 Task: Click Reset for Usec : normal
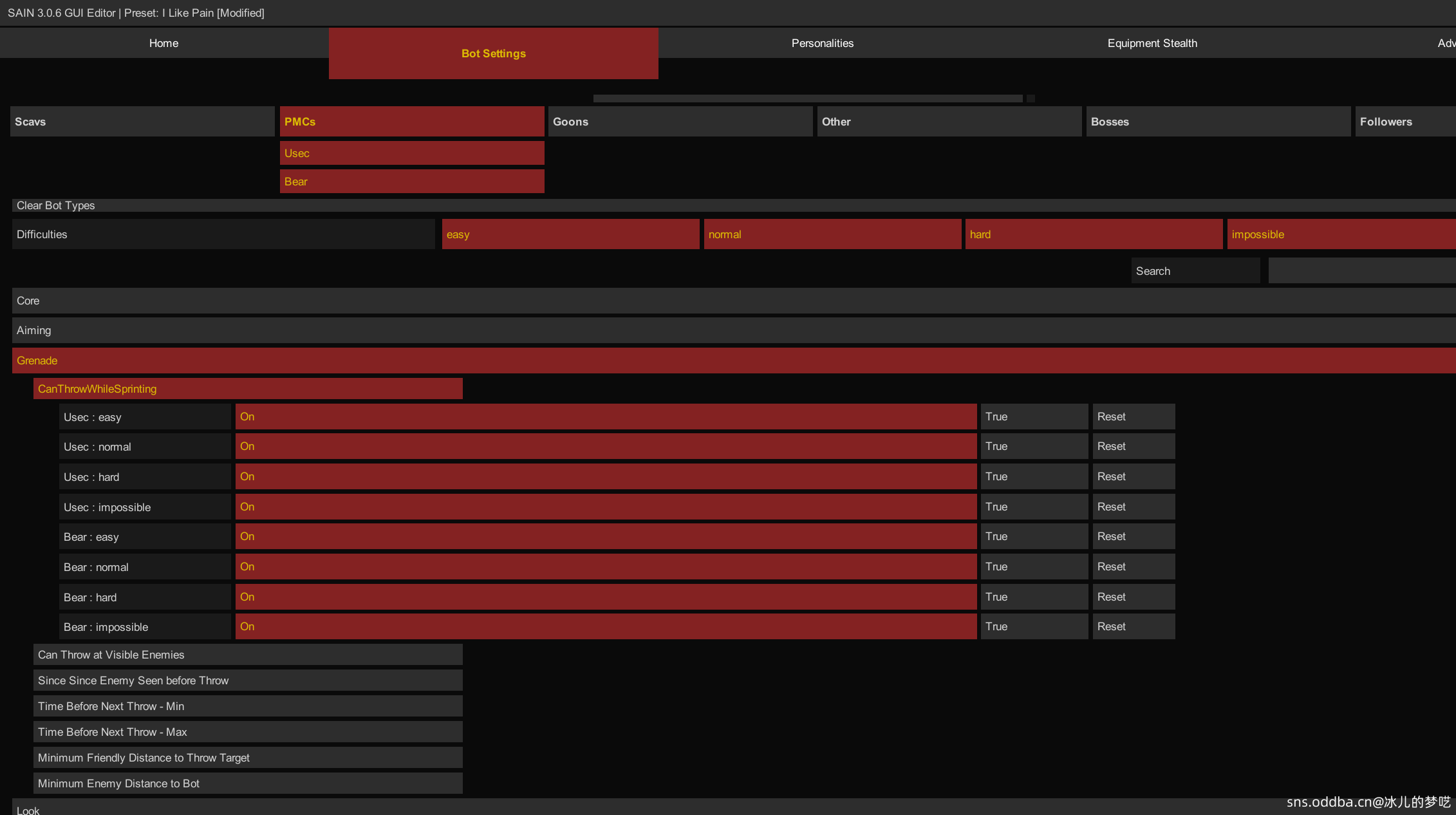[1133, 446]
